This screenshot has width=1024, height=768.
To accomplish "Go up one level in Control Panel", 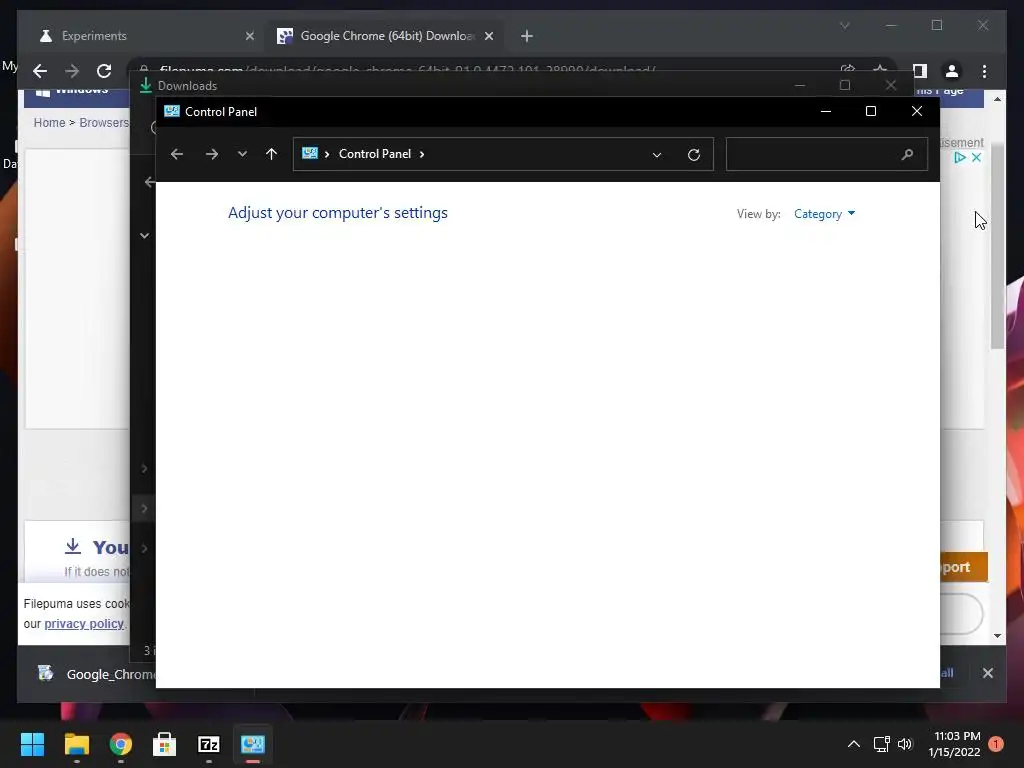I will (x=272, y=154).
